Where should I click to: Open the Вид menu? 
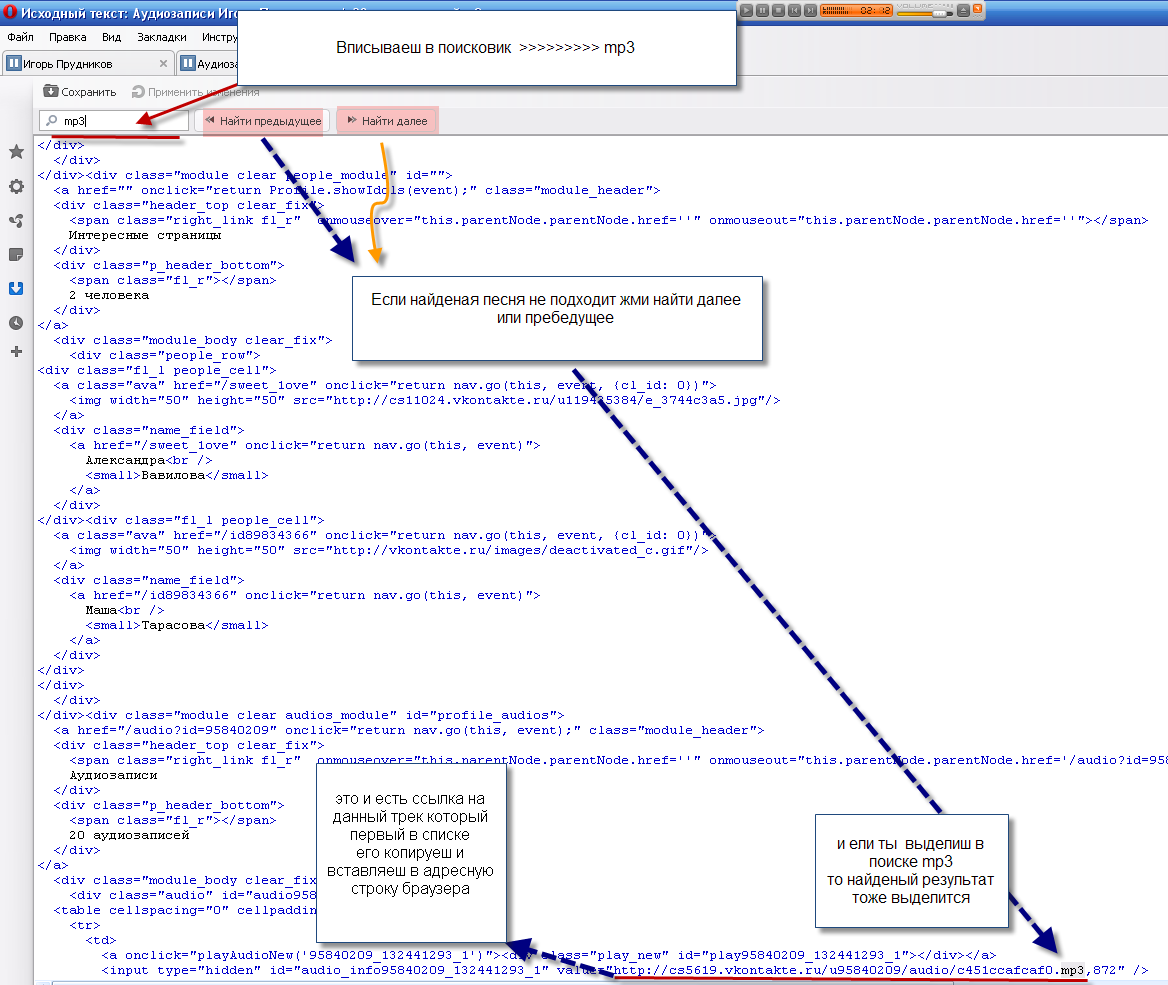tap(112, 37)
